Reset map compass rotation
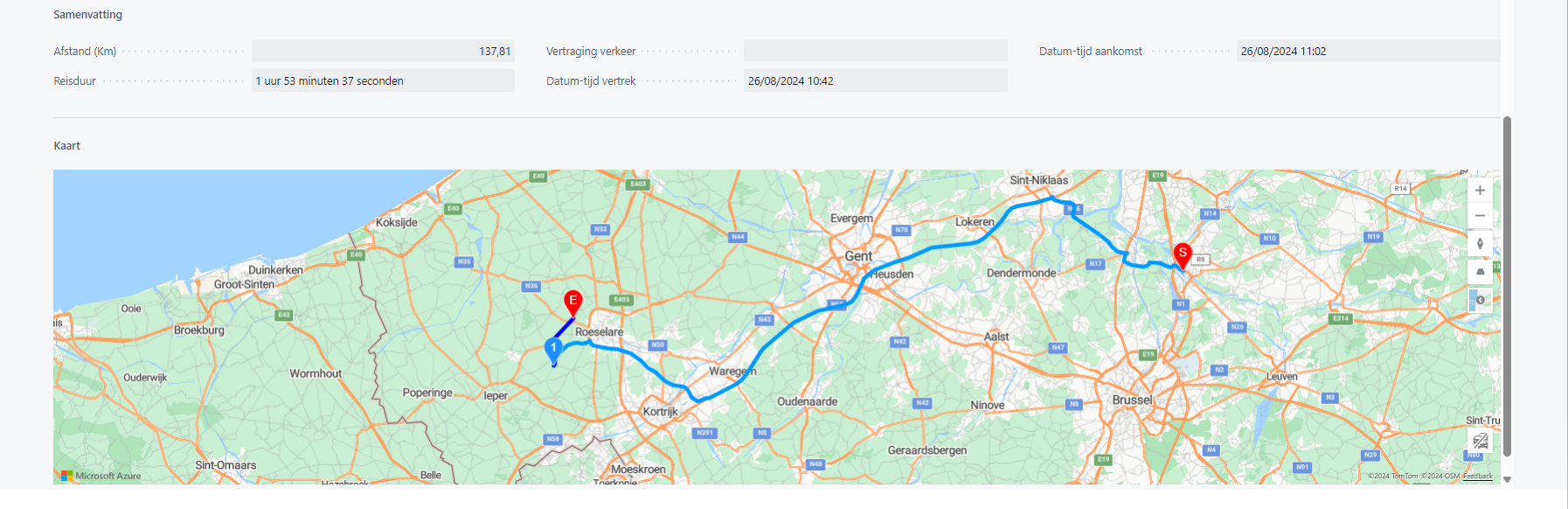The width and height of the screenshot is (1568, 509). (1480, 244)
